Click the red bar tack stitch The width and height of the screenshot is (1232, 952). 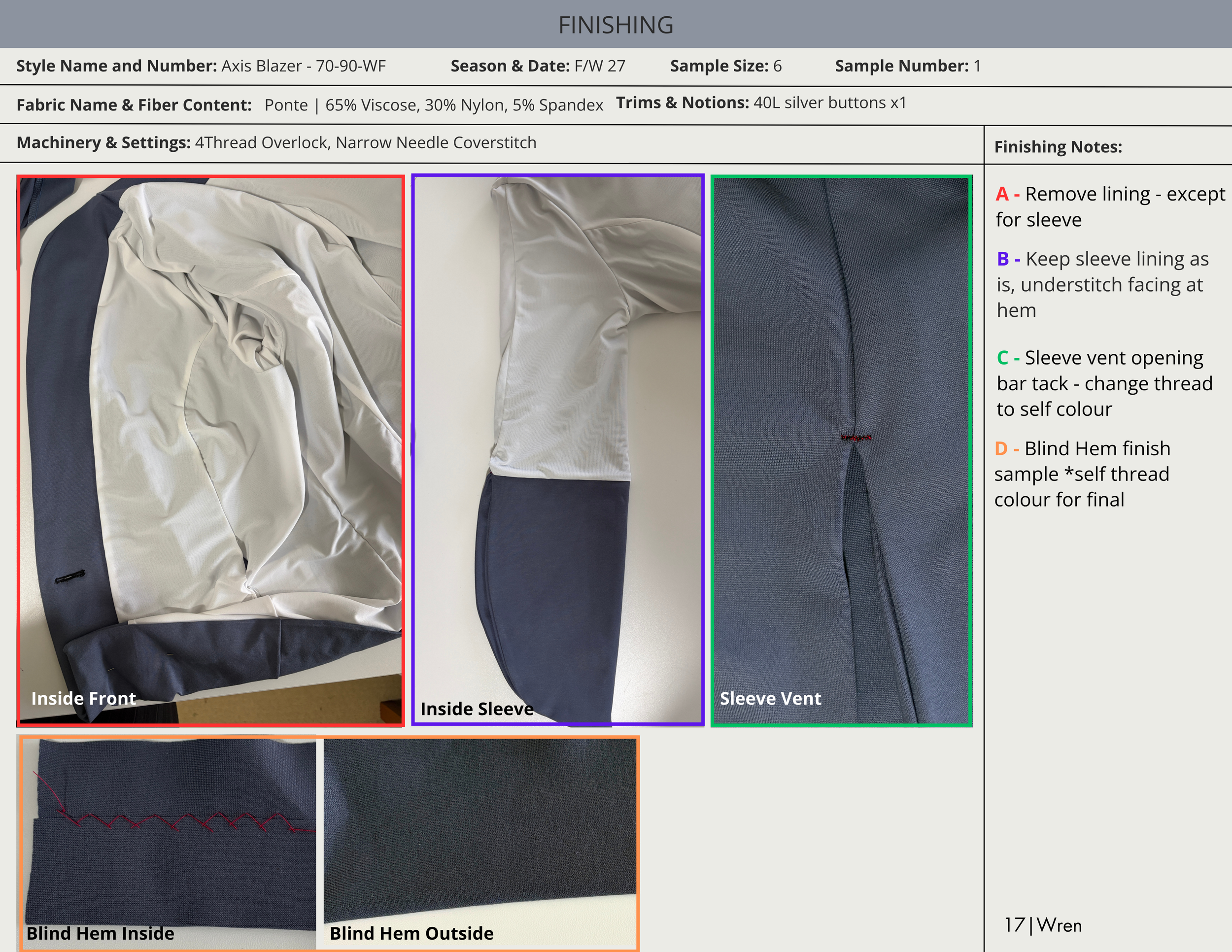click(x=856, y=438)
